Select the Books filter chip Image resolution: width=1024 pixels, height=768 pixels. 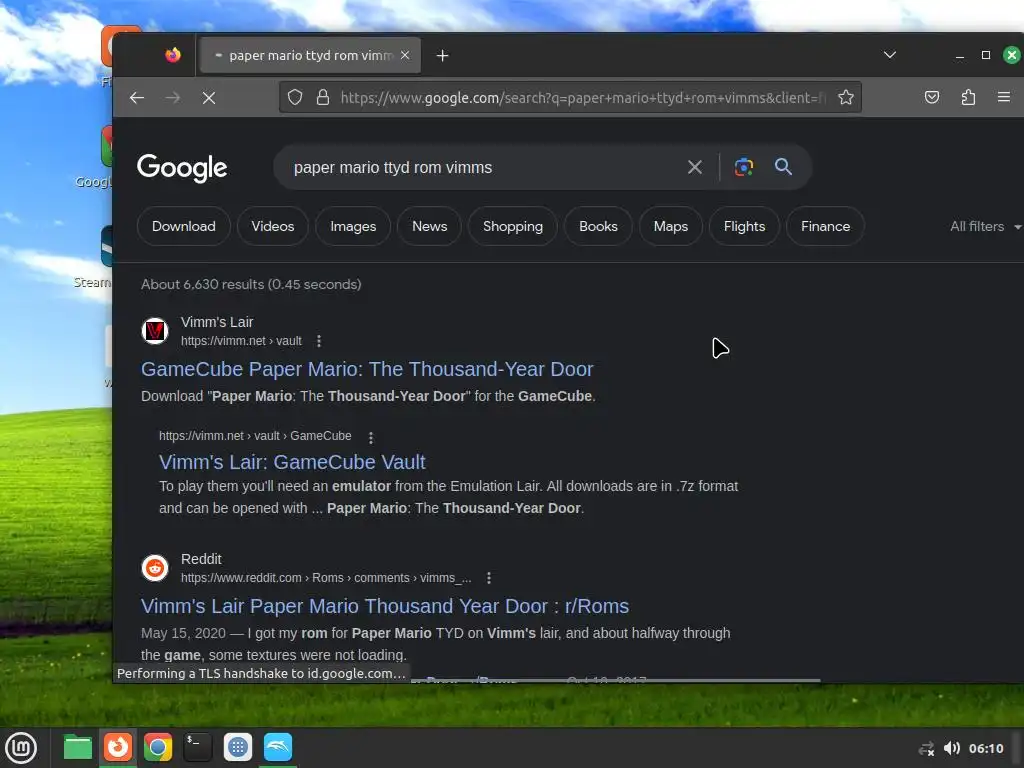pyautogui.click(x=598, y=227)
